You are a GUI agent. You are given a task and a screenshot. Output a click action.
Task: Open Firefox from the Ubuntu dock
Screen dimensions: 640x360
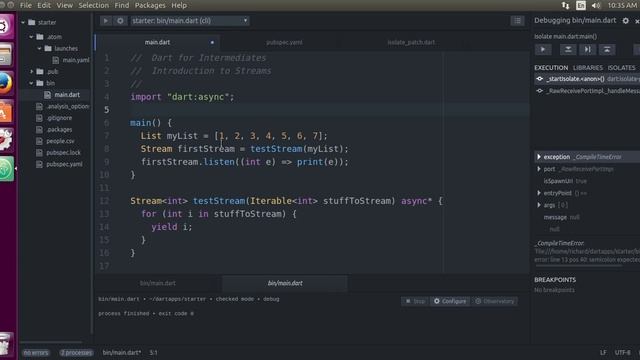tap(6, 83)
